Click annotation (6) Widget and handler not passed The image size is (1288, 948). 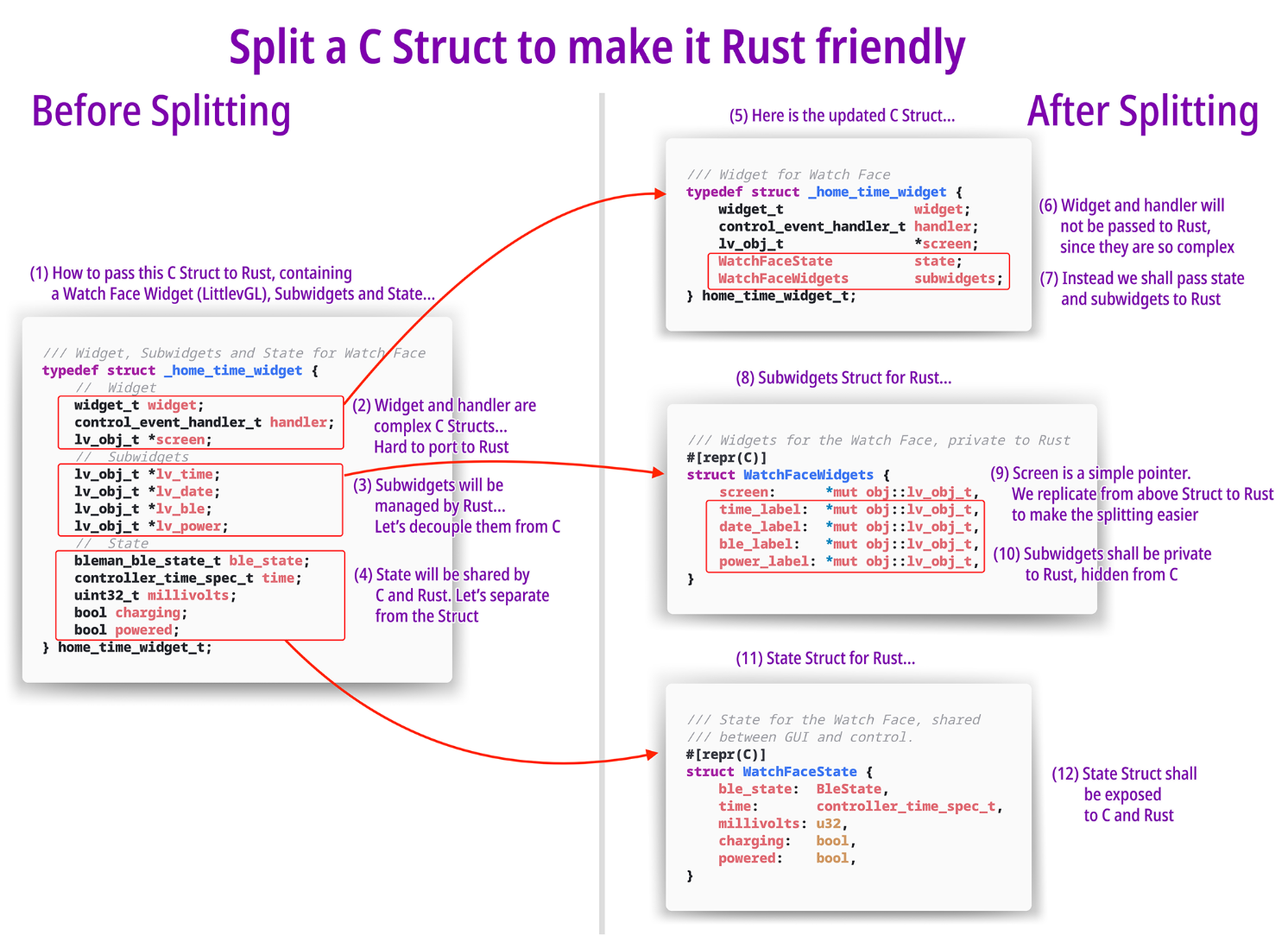tap(1136, 226)
